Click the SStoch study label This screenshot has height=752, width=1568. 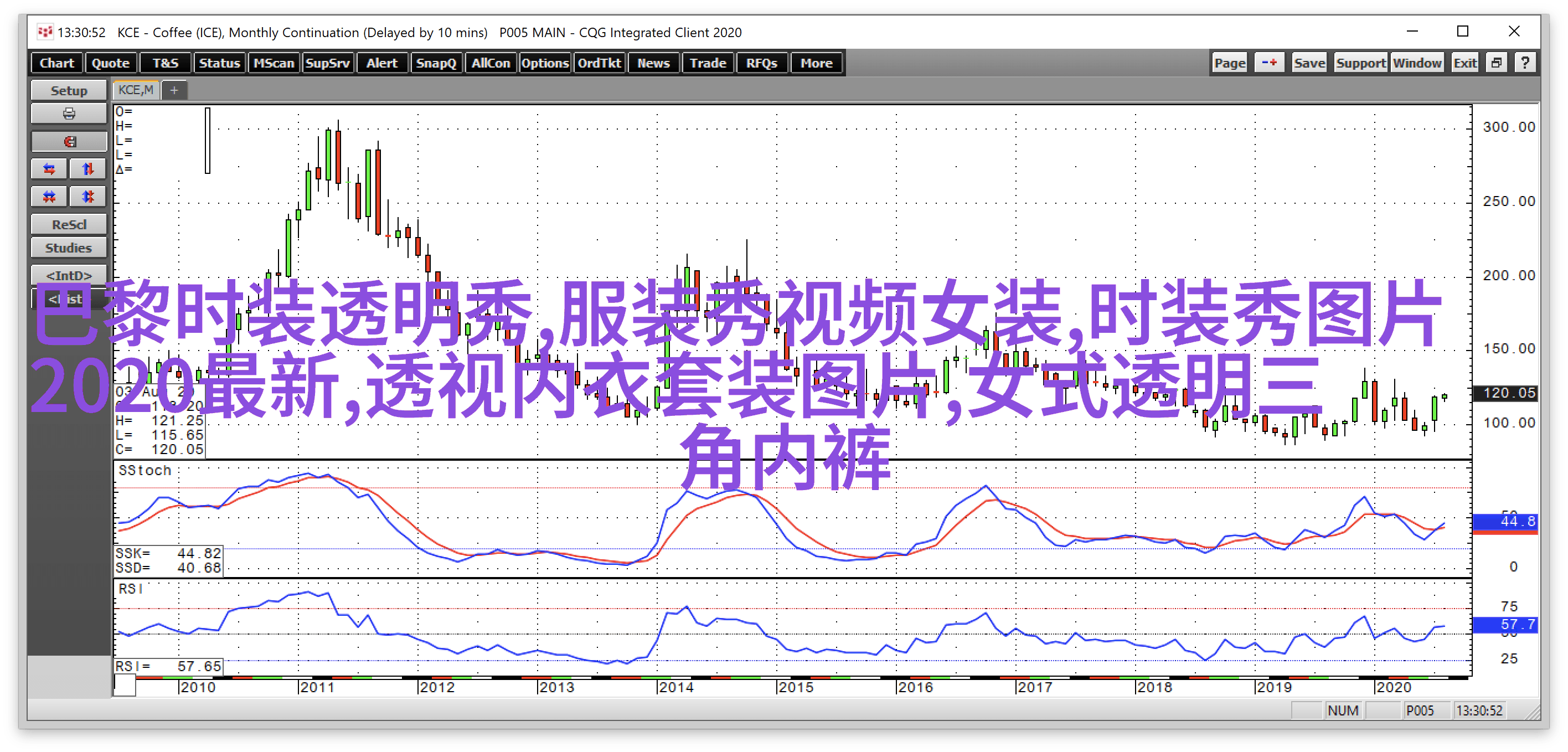[x=145, y=470]
